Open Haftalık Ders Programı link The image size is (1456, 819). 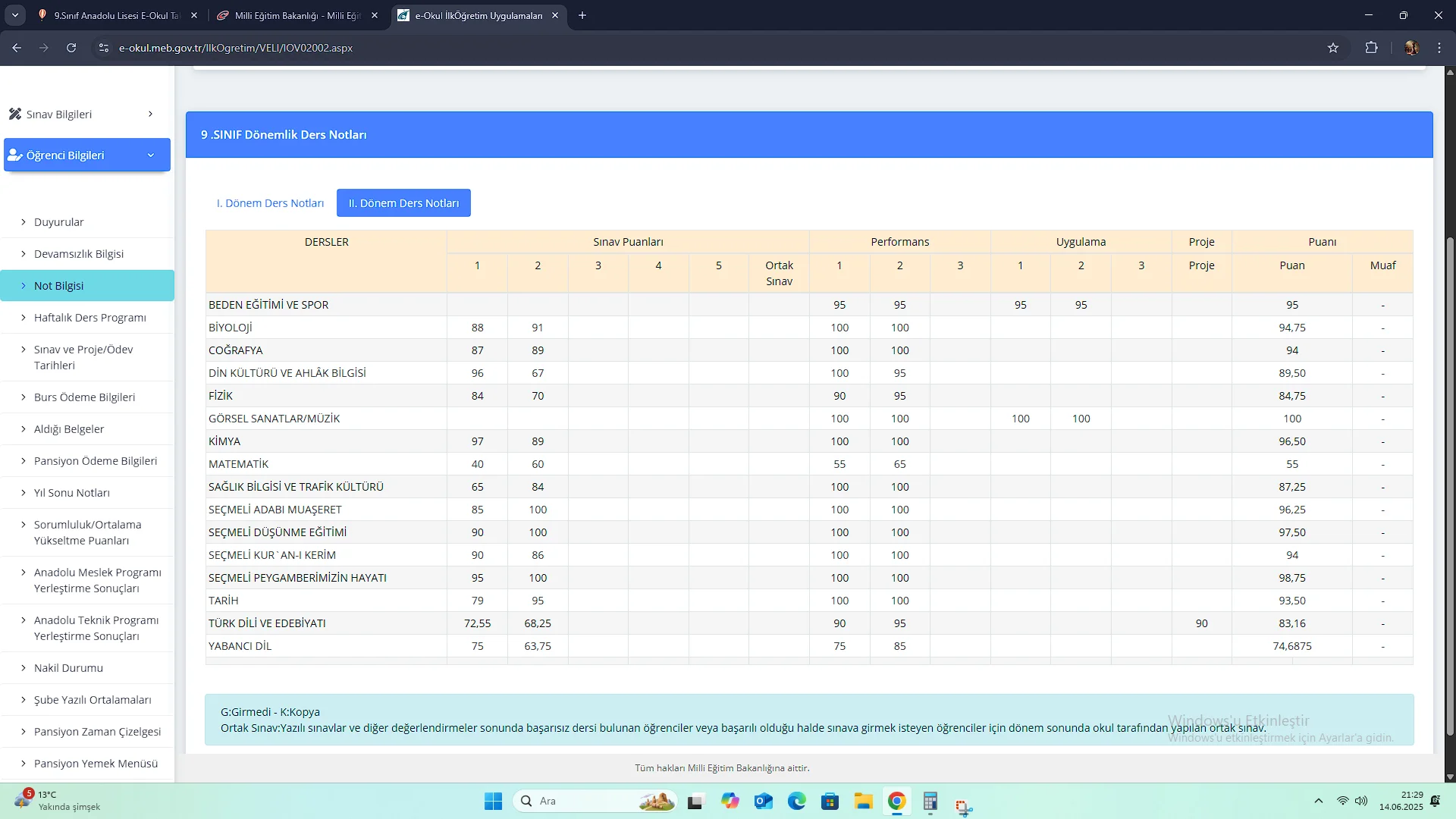tap(89, 318)
